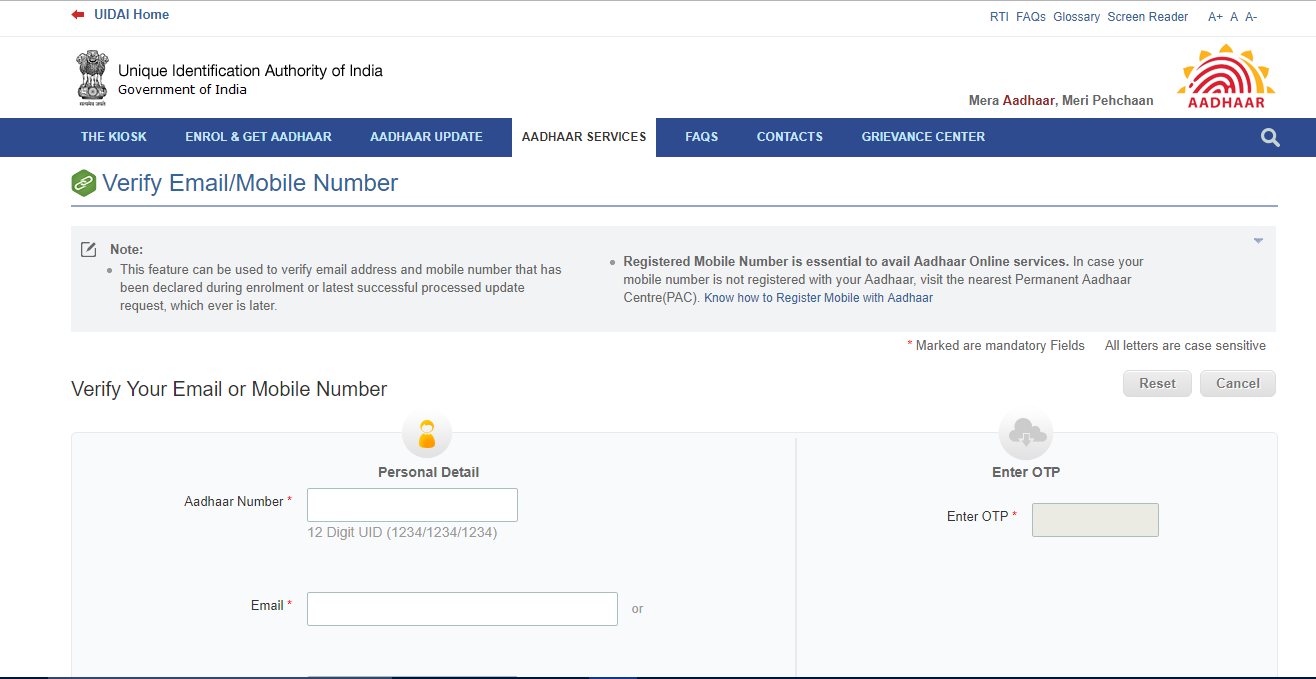Click the search magnifier icon
Image resolution: width=1316 pixels, height=679 pixels.
[1269, 137]
